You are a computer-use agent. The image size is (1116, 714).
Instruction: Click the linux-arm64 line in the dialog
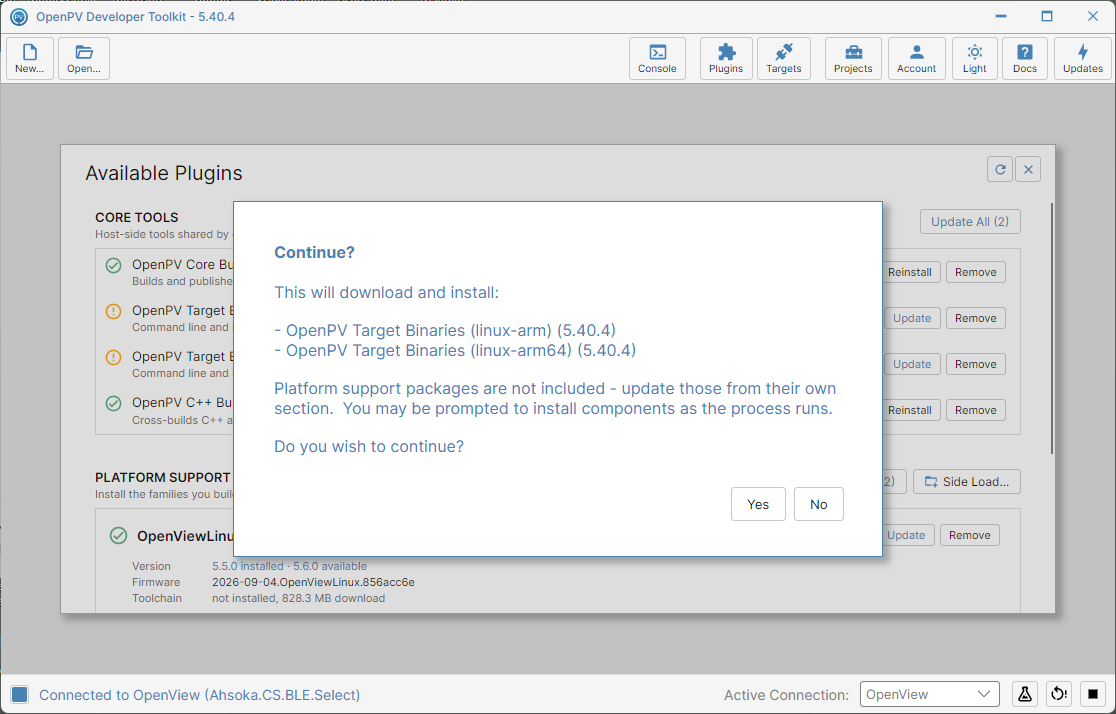click(x=456, y=350)
